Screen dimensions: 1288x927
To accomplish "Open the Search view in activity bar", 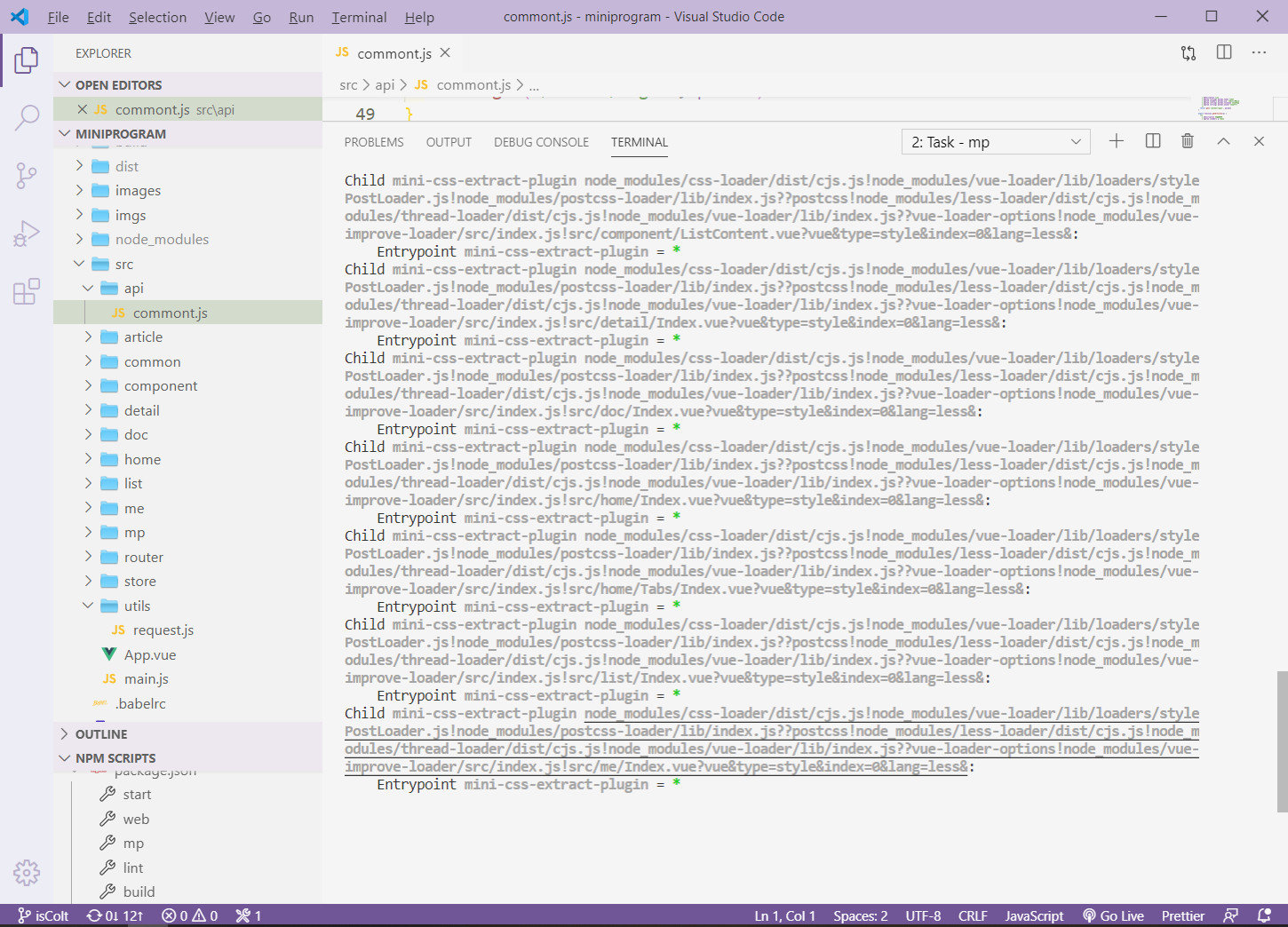I will (27, 117).
